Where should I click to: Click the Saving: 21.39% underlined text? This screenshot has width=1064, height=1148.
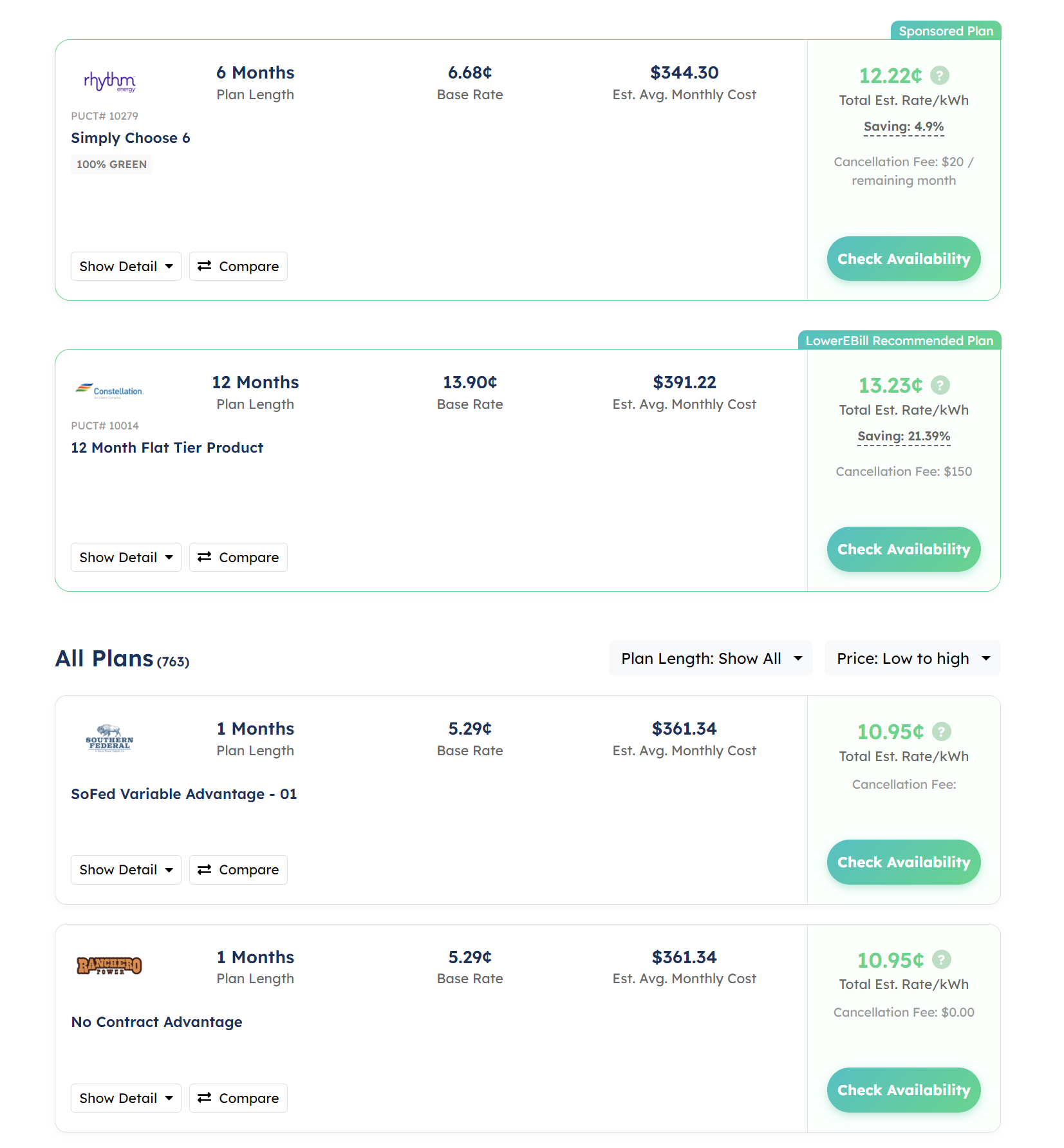[904, 437]
